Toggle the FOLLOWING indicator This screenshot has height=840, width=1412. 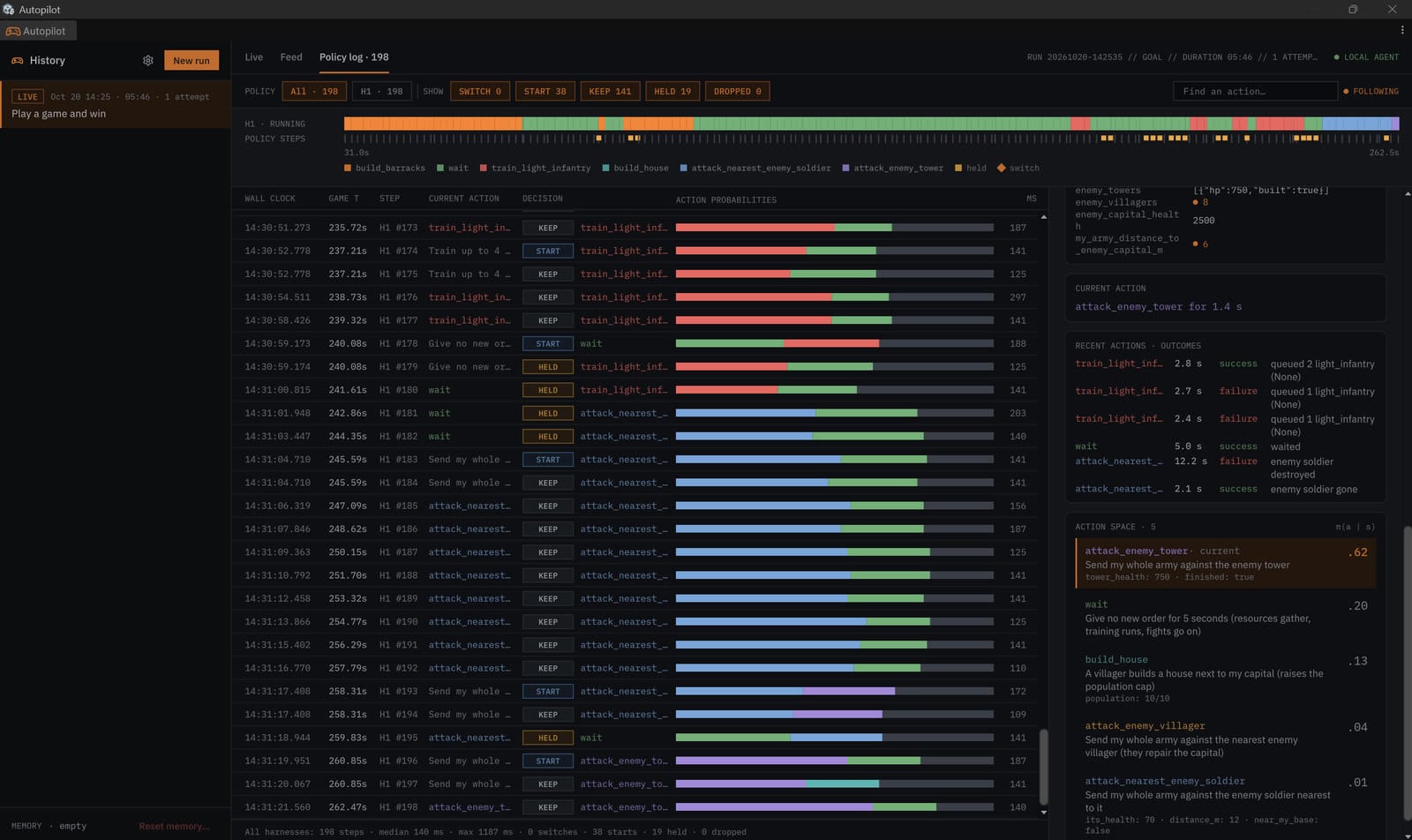tap(1371, 92)
